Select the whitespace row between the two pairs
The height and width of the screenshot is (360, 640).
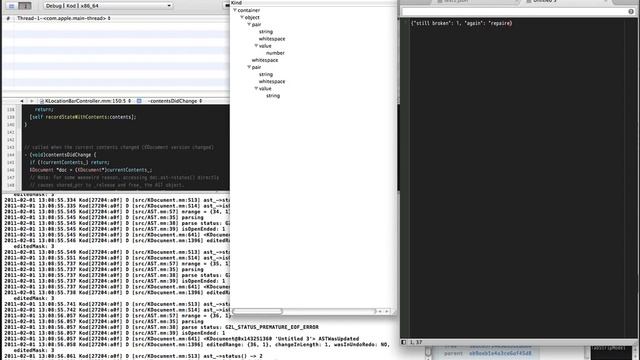click(x=265, y=60)
